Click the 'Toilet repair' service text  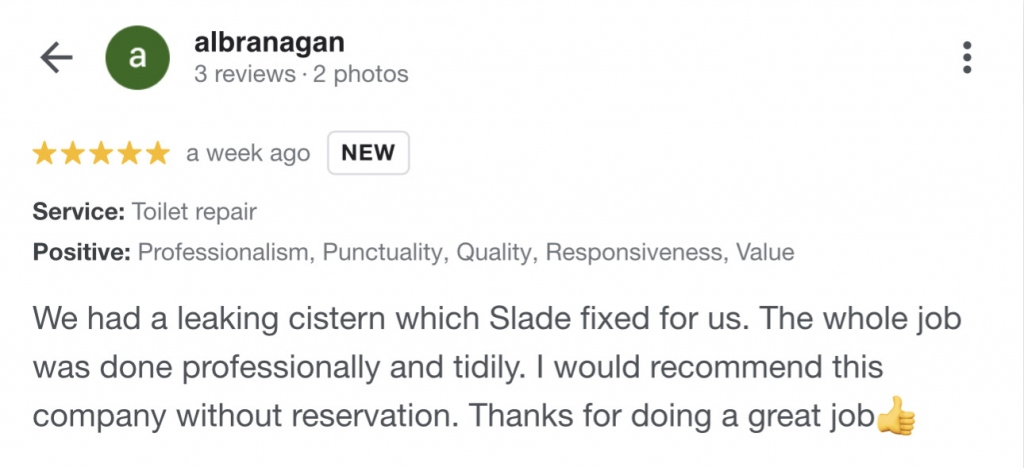pyautogui.click(x=195, y=212)
